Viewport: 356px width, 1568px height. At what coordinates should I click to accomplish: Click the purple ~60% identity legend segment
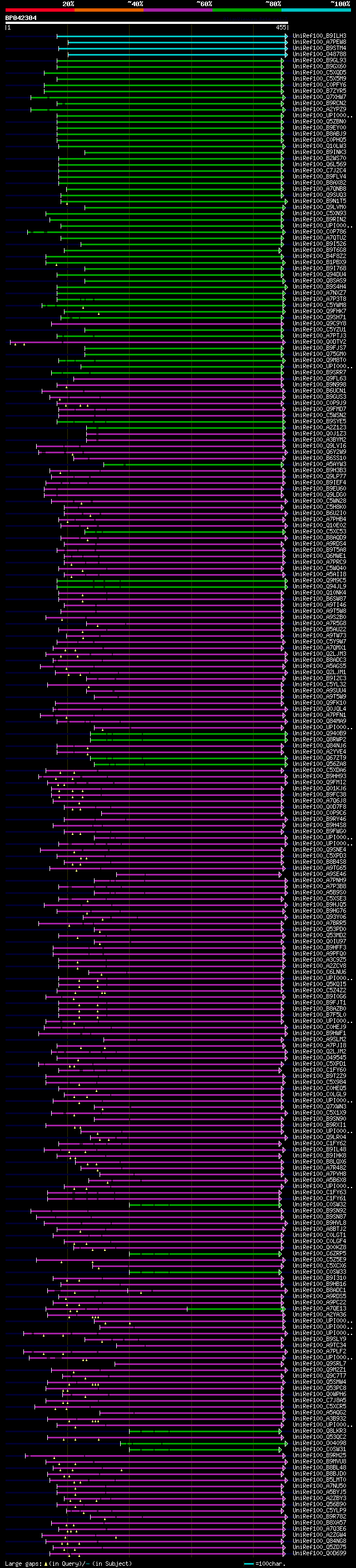tap(177, 10)
